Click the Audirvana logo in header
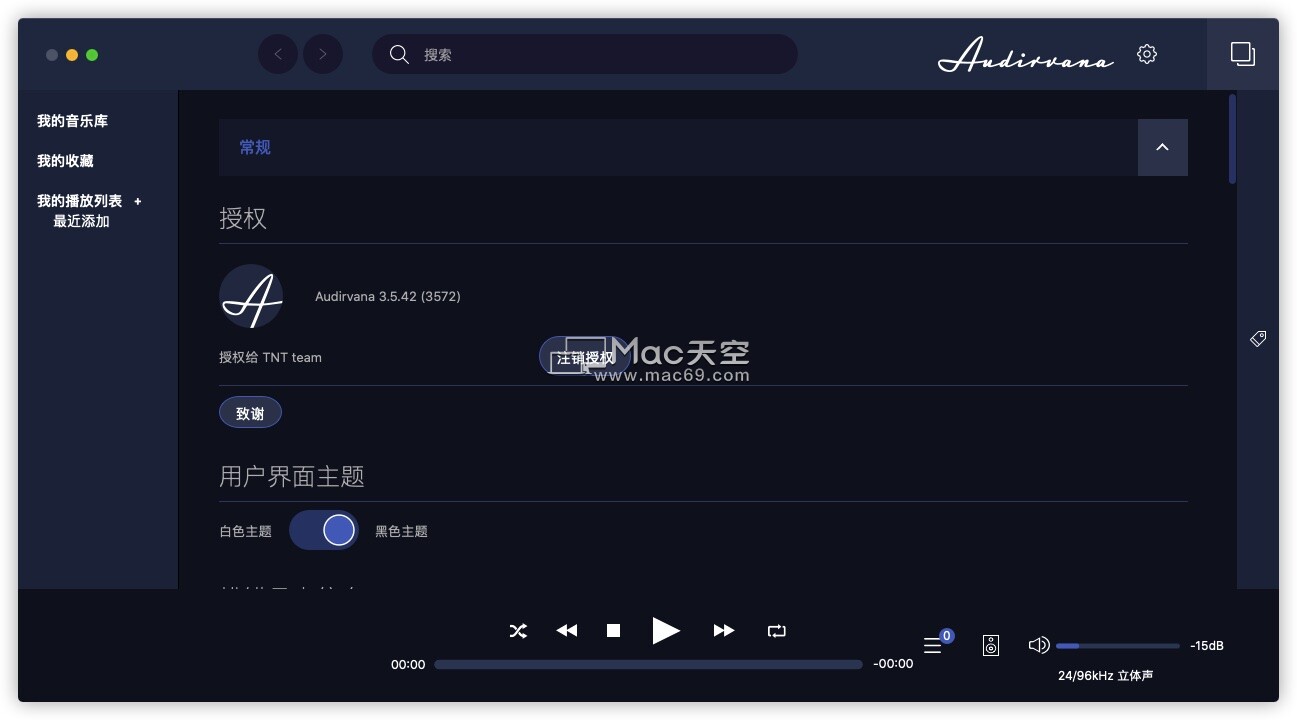Viewport: 1297px width, 720px height. click(x=1026, y=55)
